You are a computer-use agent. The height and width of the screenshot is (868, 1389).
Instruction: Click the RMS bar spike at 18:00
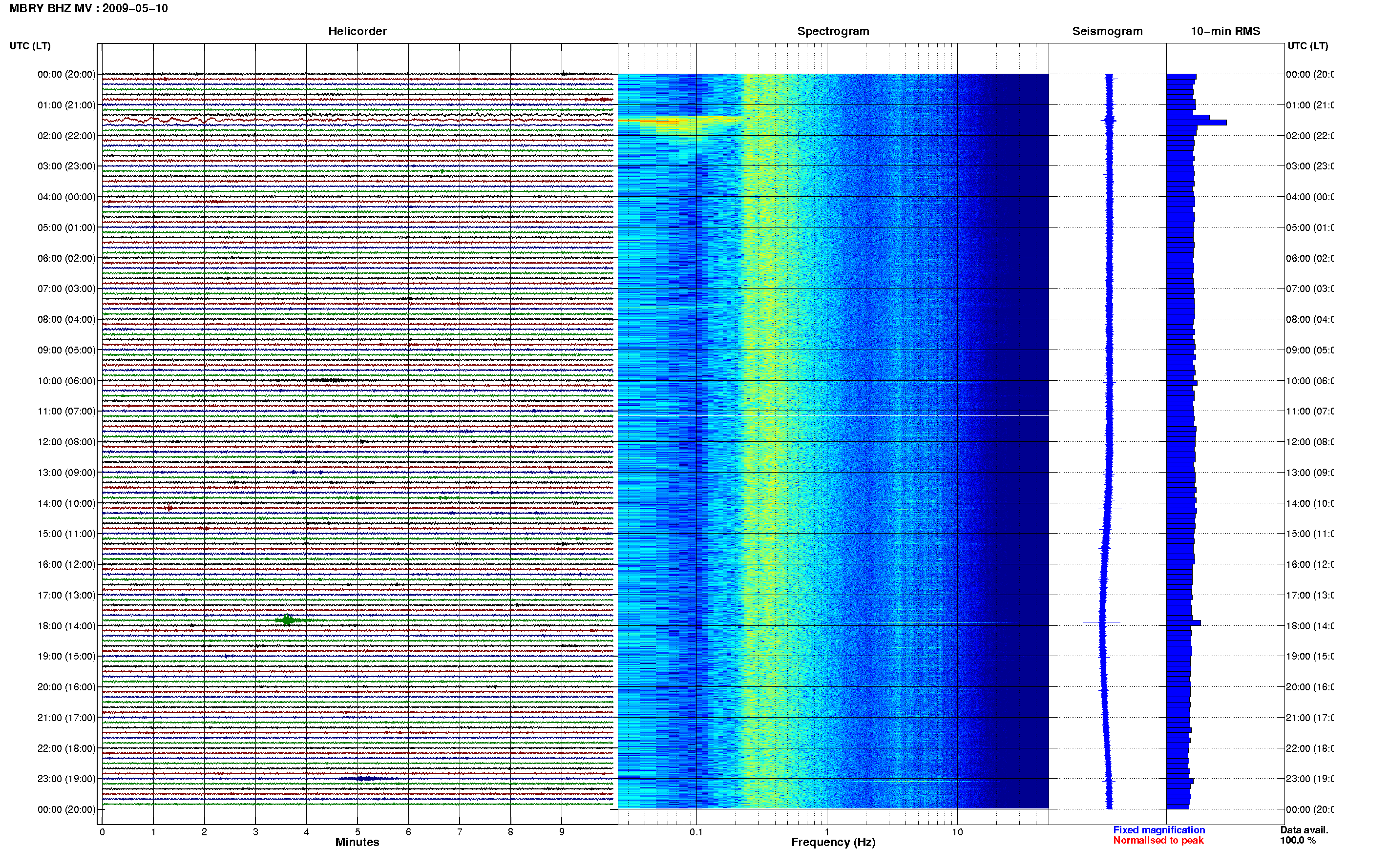[1183, 623]
